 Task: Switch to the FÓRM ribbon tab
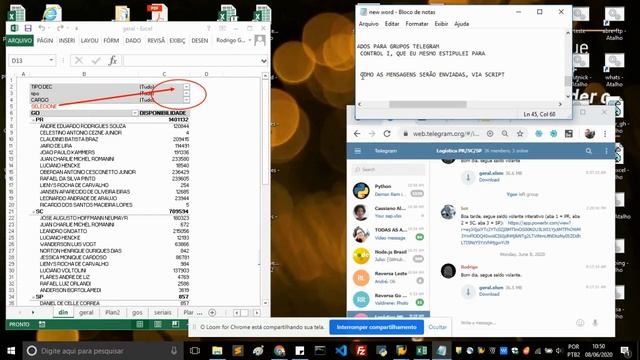coord(111,40)
